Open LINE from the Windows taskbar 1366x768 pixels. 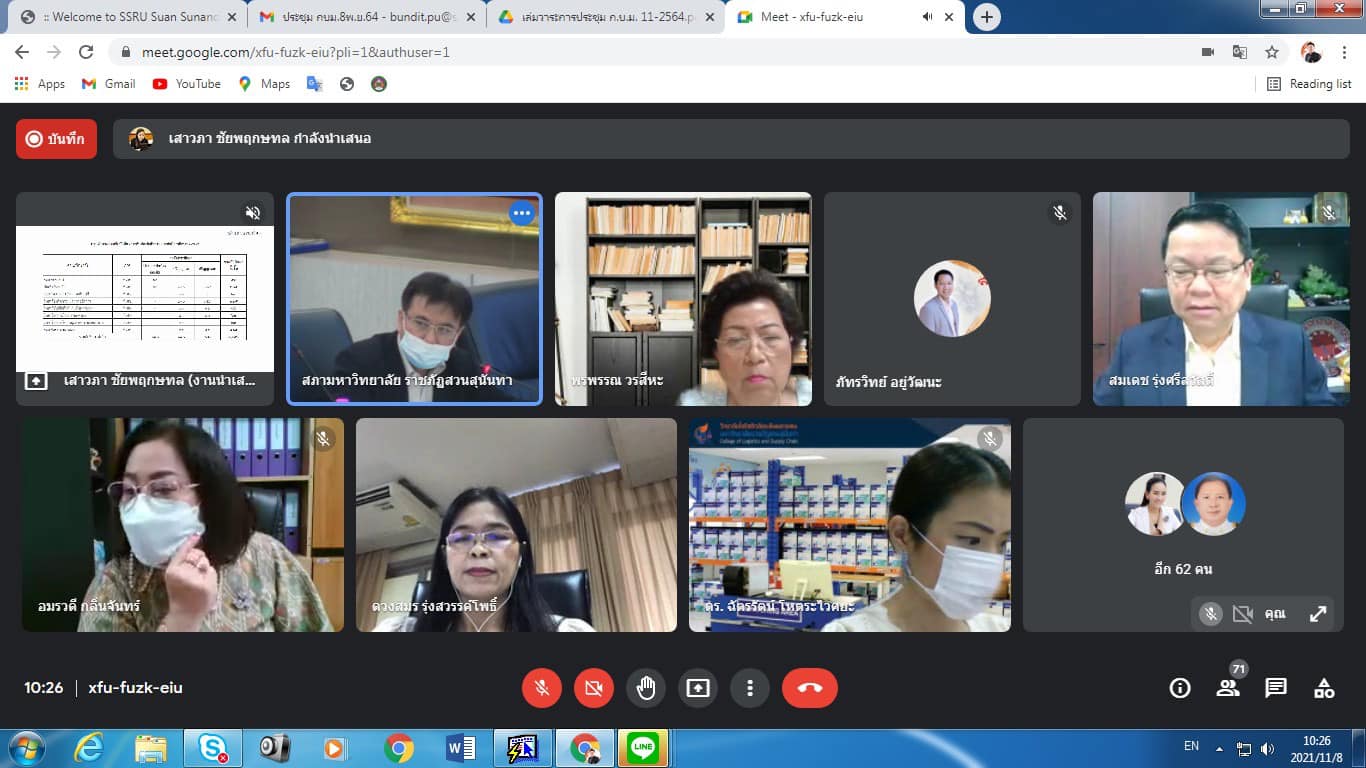[x=643, y=747]
